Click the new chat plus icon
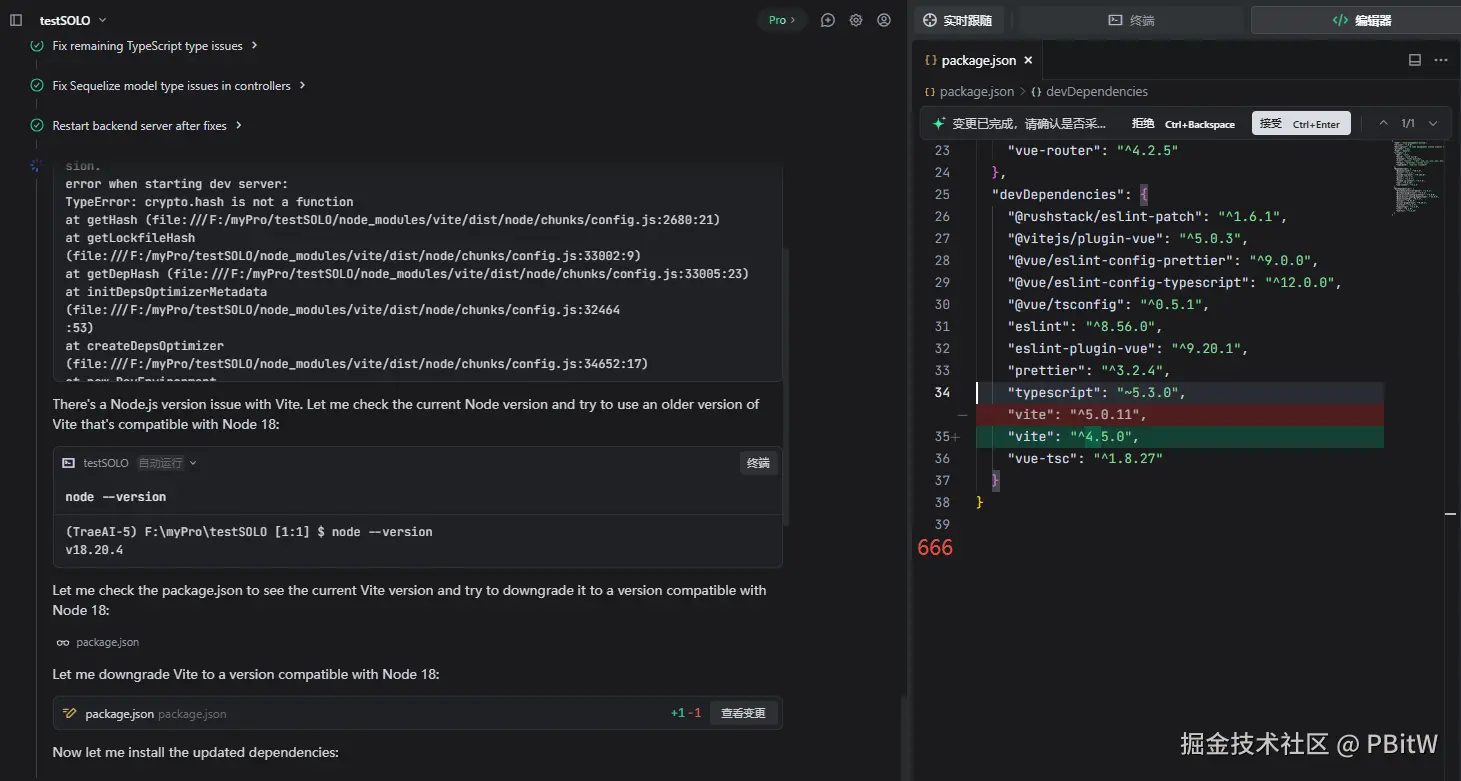 pyautogui.click(x=827, y=20)
